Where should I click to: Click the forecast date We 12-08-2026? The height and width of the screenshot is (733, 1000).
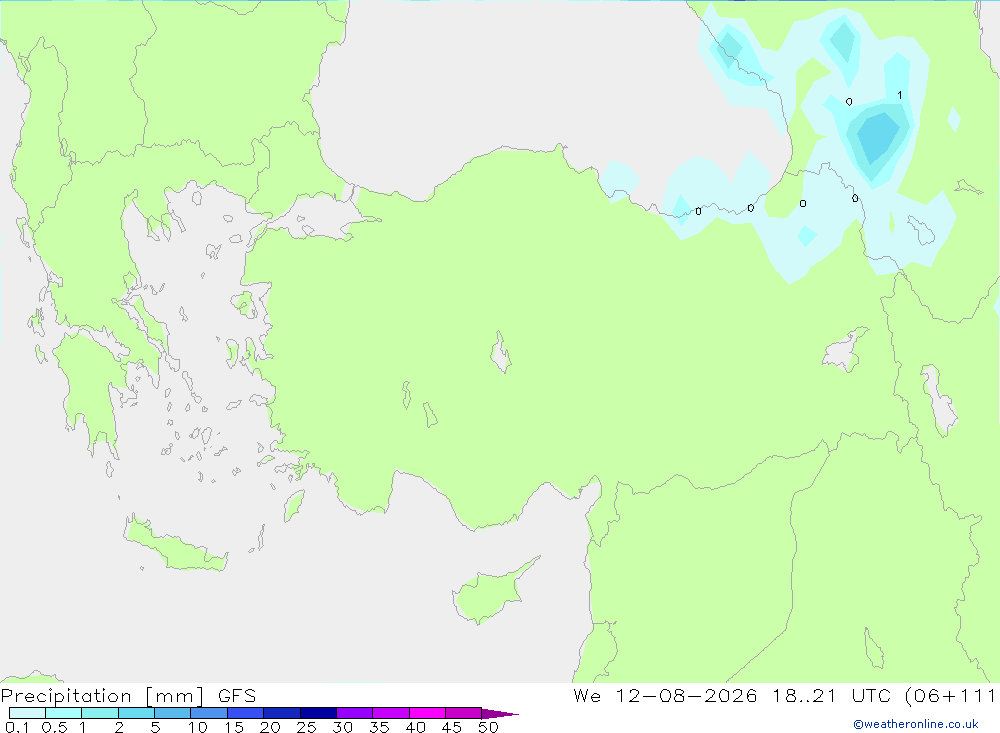coord(665,695)
